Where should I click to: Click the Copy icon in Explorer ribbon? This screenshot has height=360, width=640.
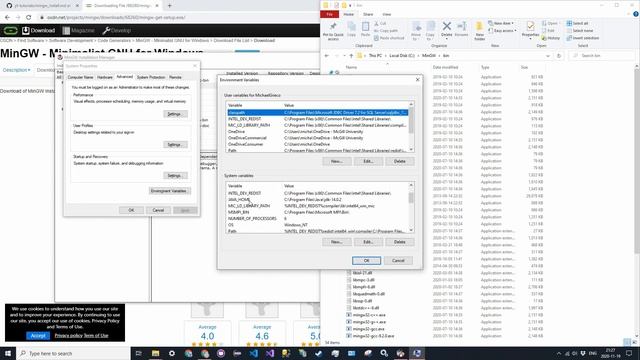point(351,29)
